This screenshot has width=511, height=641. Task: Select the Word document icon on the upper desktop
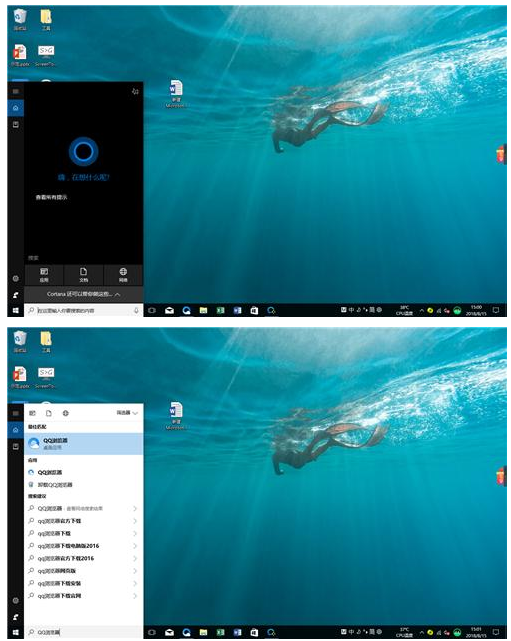(x=175, y=94)
